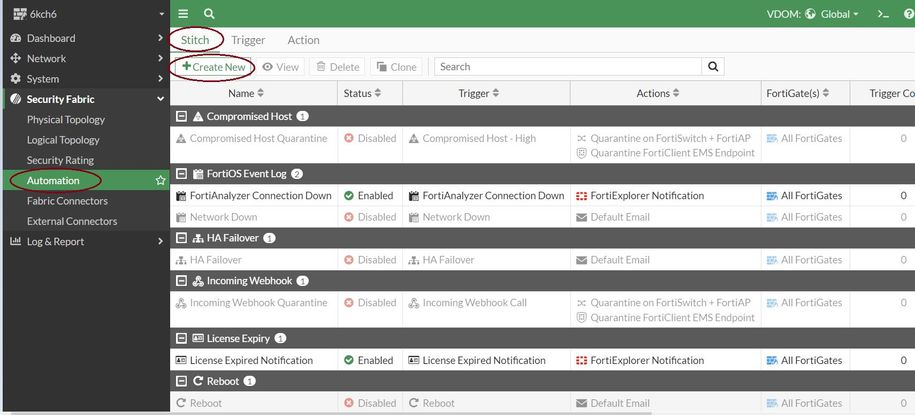
Task: Click the Dashboard gauge icon
Action: click(x=16, y=38)
